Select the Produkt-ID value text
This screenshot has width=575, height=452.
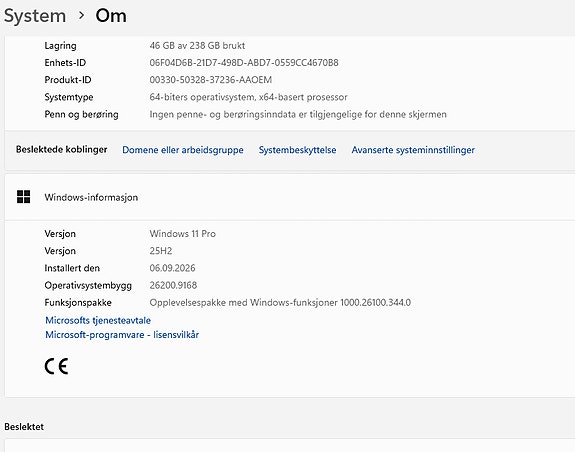pyautogui.click(x=210, y=80)
